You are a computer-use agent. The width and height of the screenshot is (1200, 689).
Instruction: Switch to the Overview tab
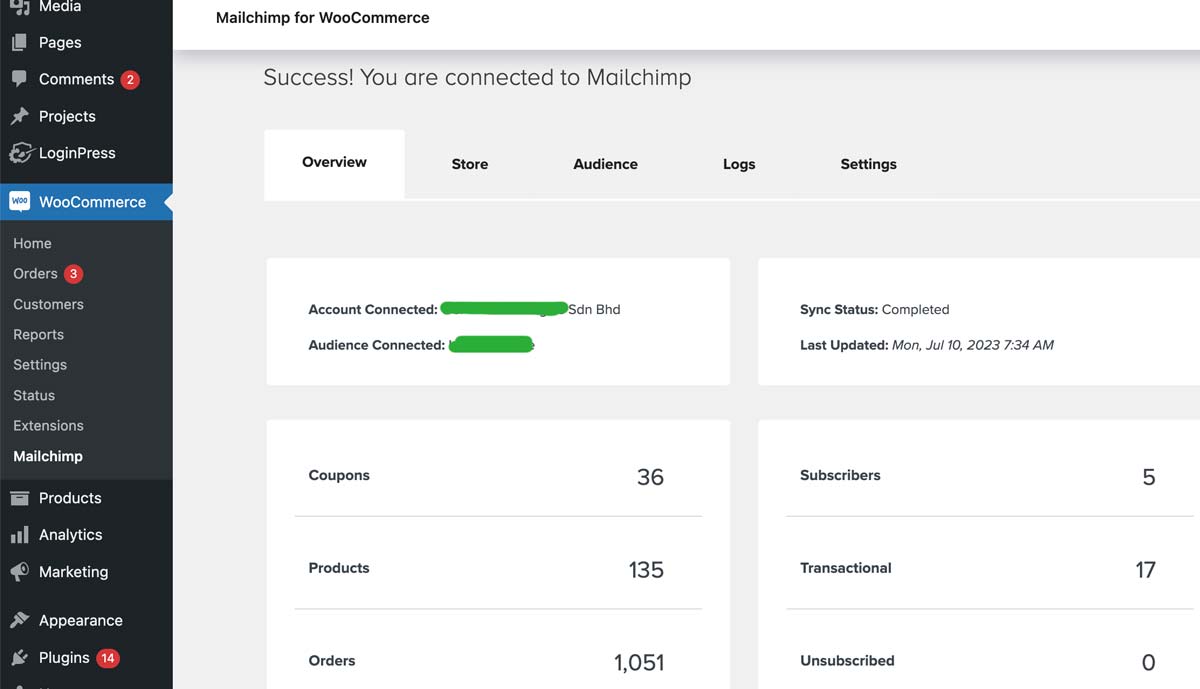click(334, 164)
